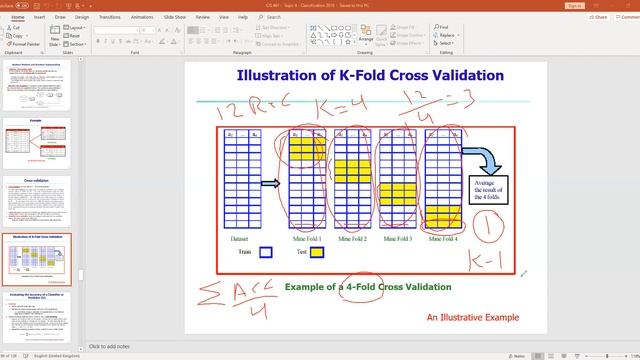Open the Home ribbon tab
Screen dimensions: 640x360
18,17
